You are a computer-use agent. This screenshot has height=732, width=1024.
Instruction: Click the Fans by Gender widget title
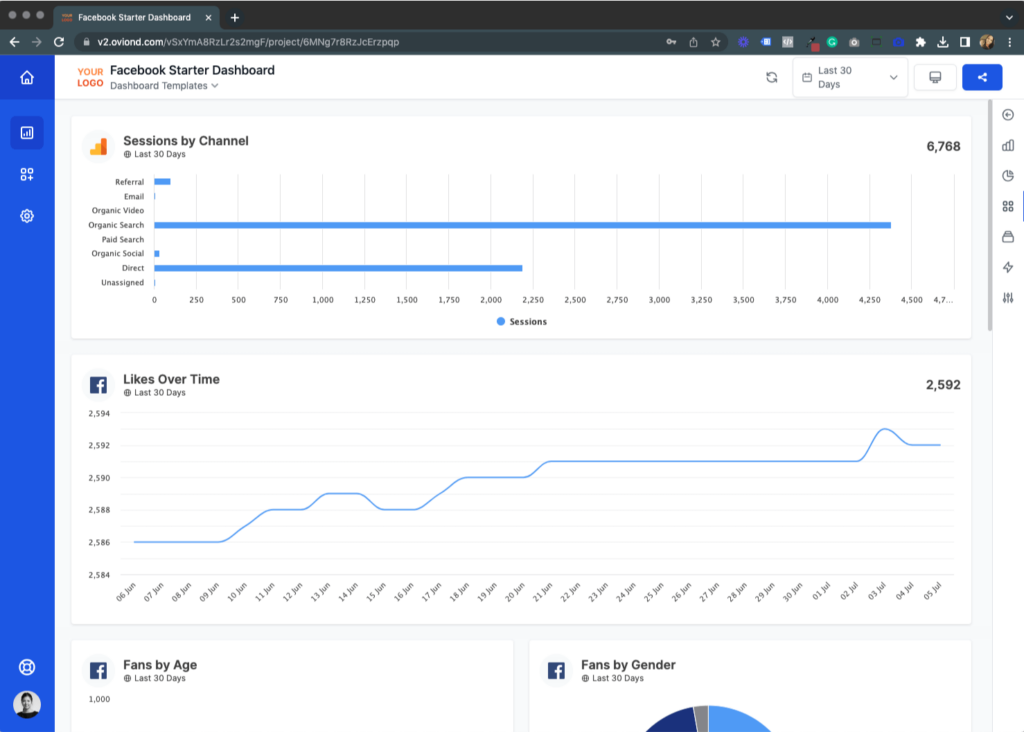[628, 665]
